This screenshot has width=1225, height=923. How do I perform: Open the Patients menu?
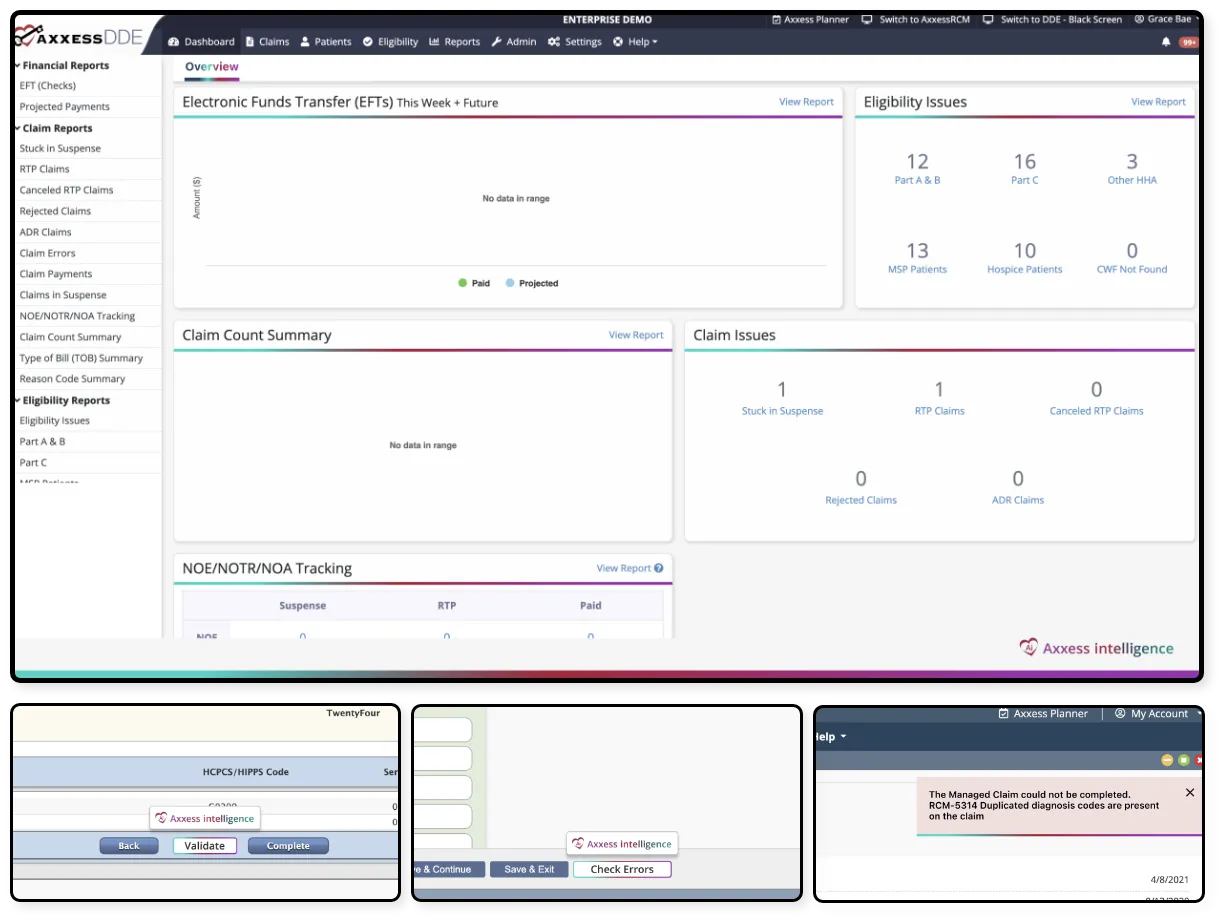[326, 42]
